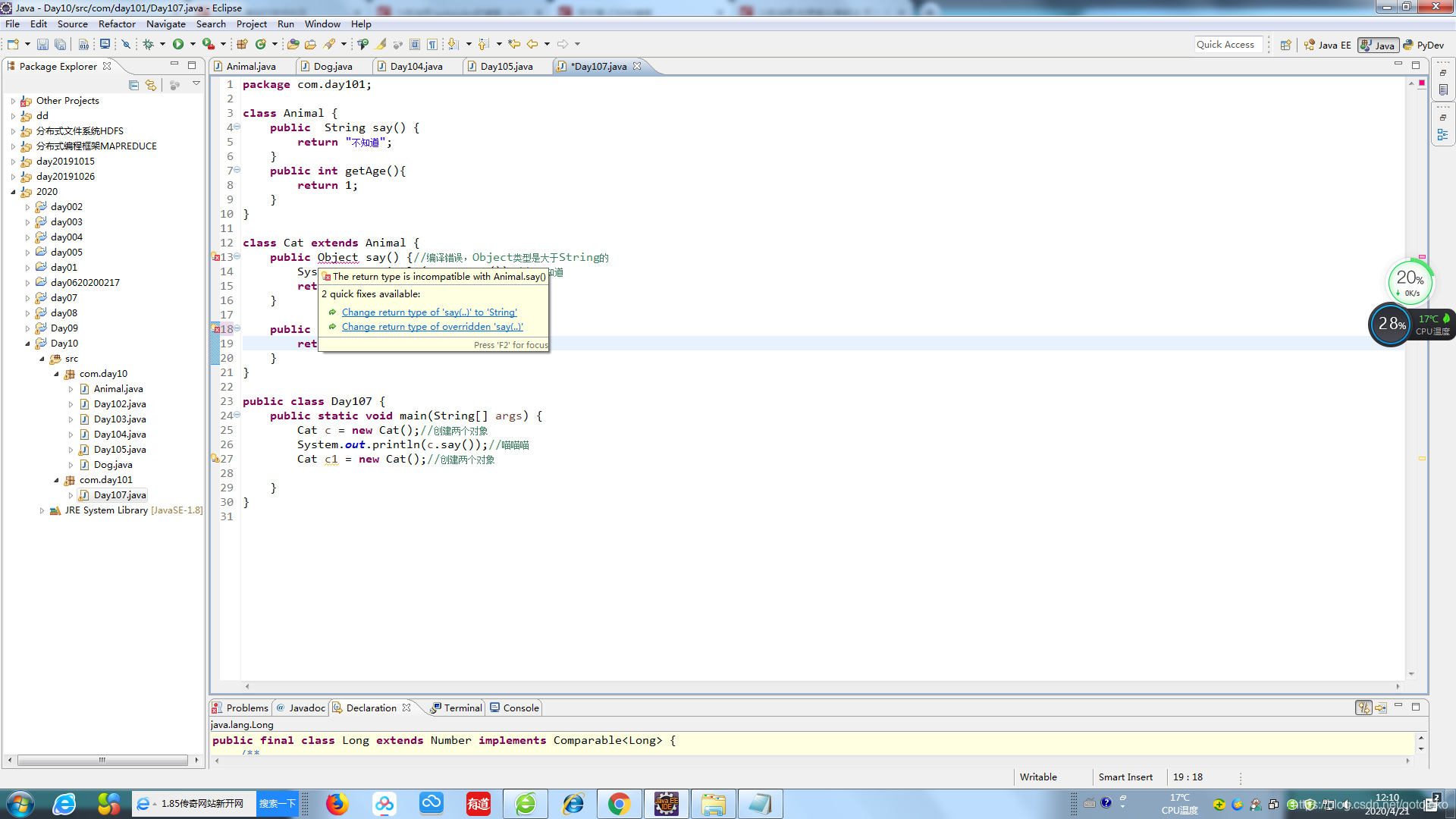The height and width of the screenshot is (819, 1456).
Task: Open the Run button dropdown arrow
Action: click(193, 44)
